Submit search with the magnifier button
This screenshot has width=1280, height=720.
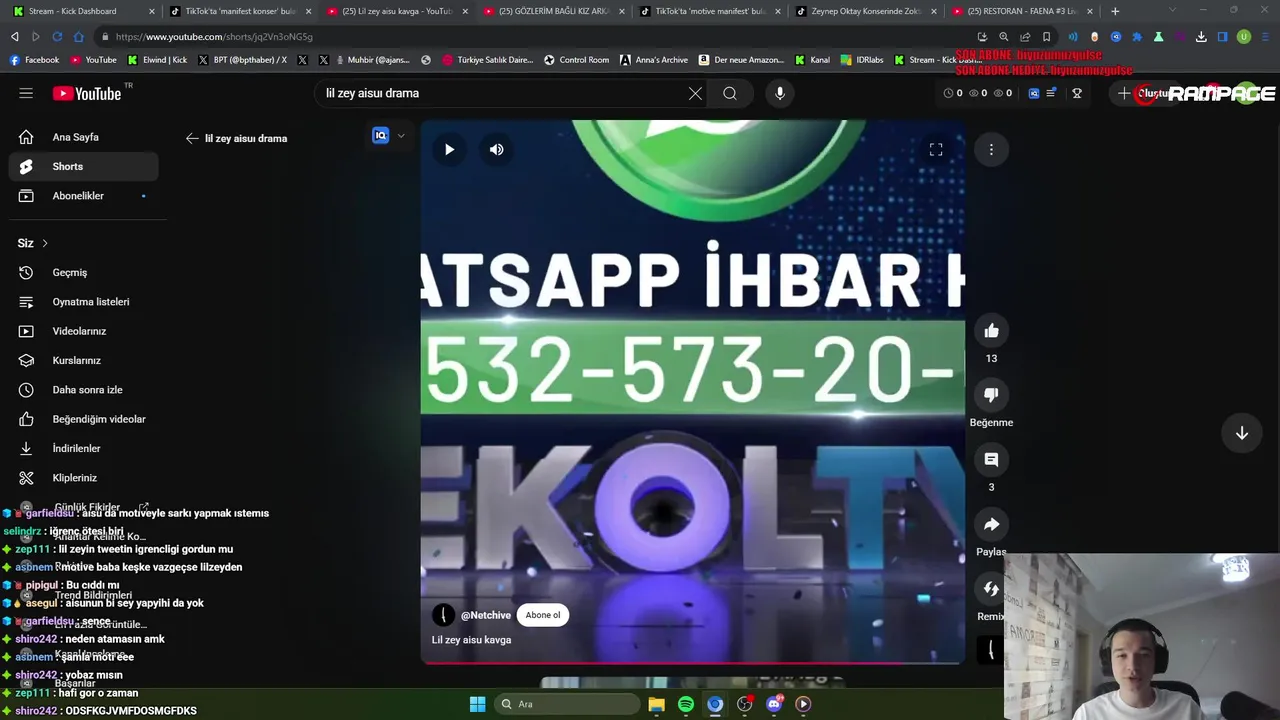730,93
